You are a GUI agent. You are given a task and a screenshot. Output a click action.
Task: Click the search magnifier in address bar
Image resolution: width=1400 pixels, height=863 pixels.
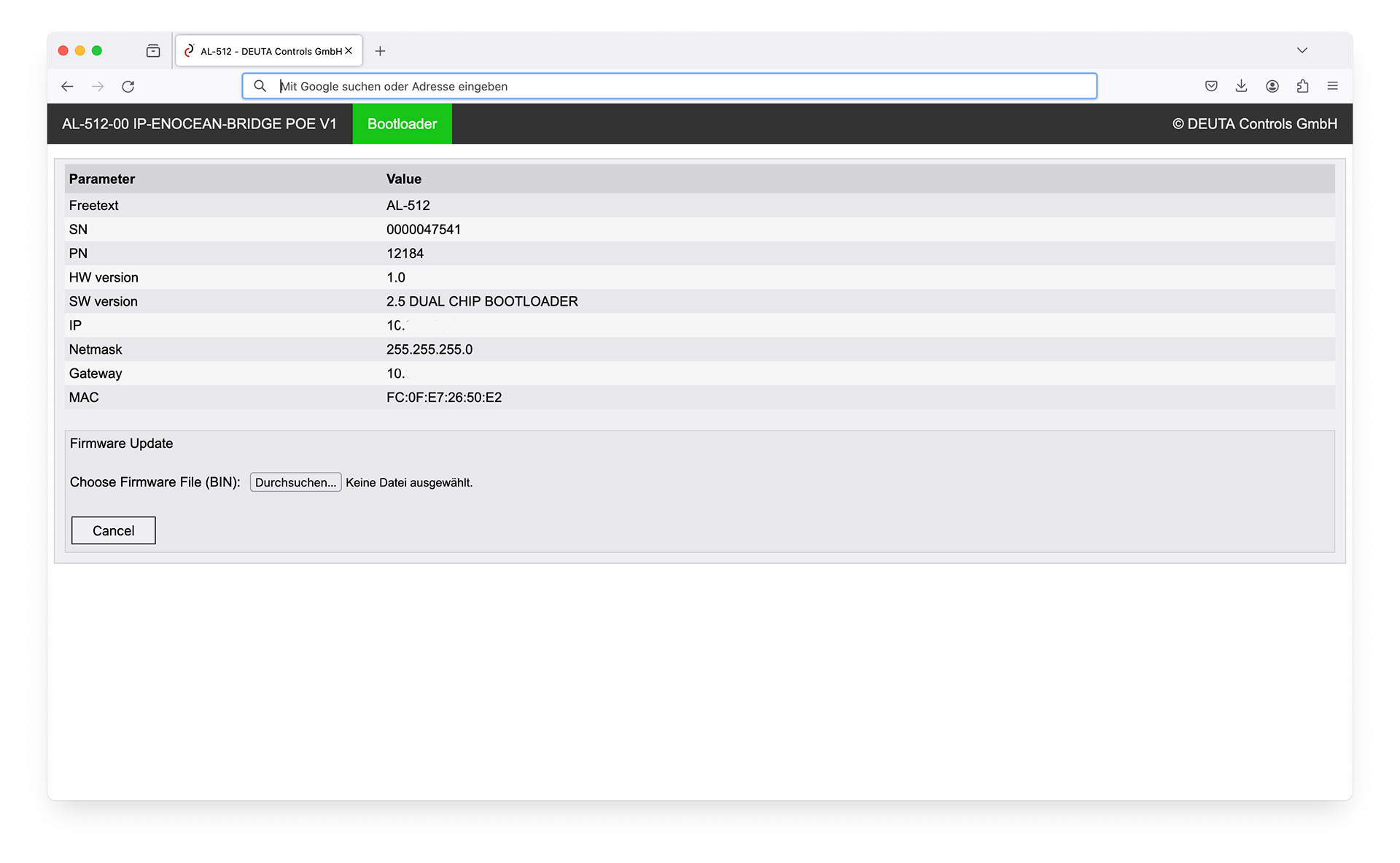(x=260, y=86)
